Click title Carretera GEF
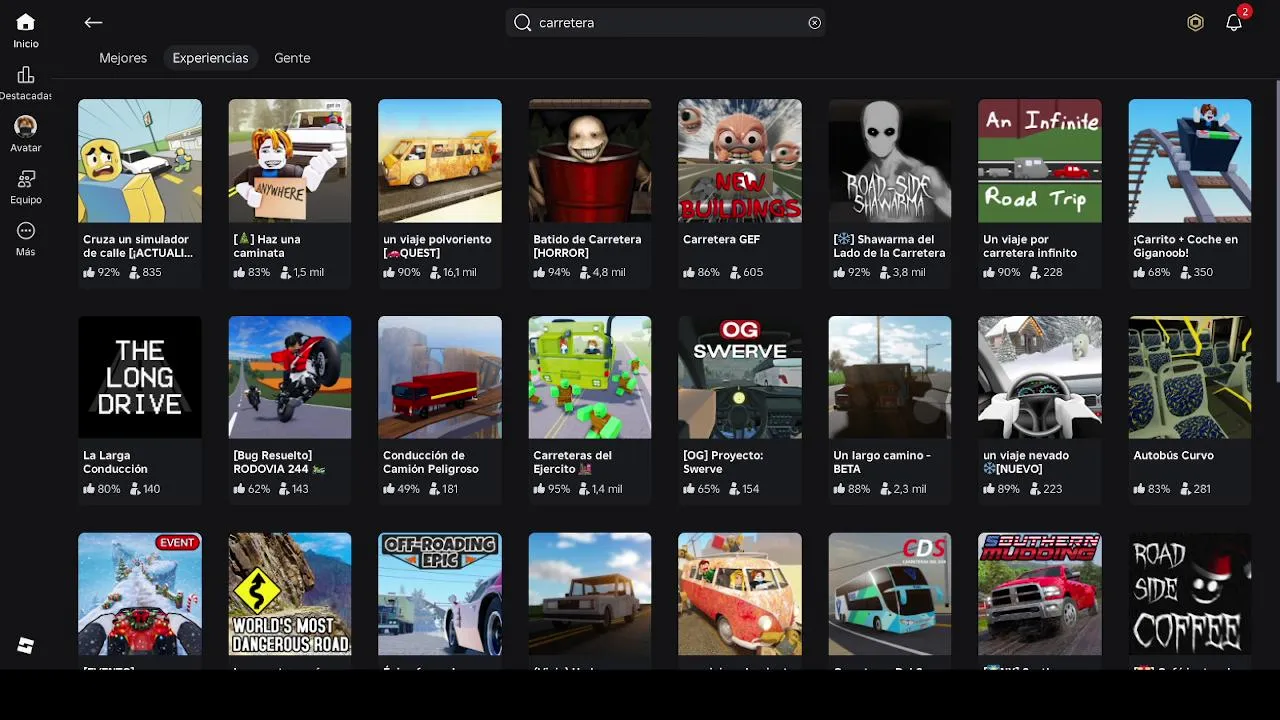The height and width of the screenshot is (720, 1280). click(722, 240)
